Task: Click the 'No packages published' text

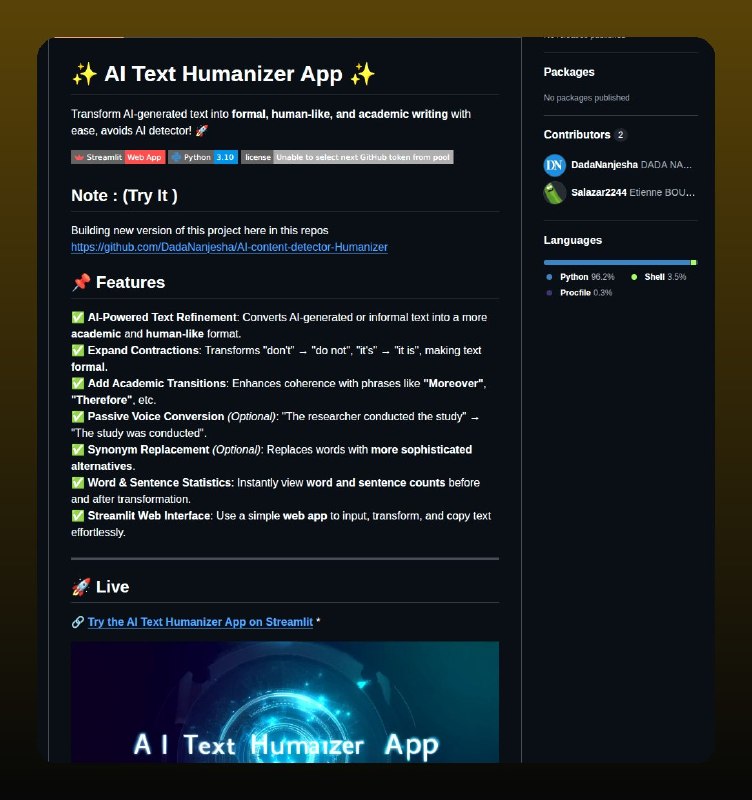Action: 586,97
